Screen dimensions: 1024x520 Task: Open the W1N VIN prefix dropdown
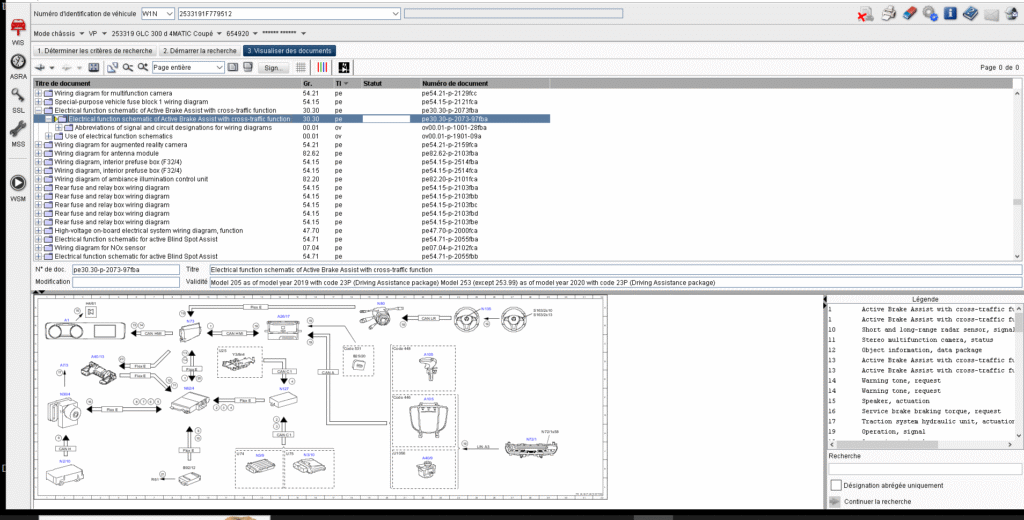tap(170, 14)
